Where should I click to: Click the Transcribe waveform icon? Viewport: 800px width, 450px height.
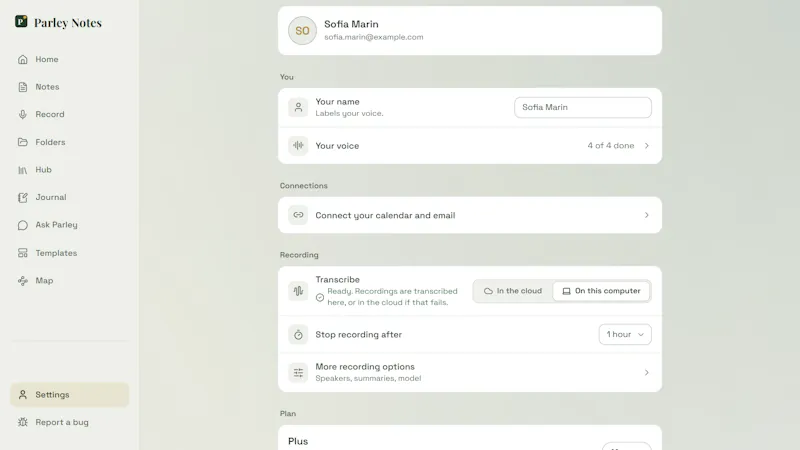tap(298, 291)
